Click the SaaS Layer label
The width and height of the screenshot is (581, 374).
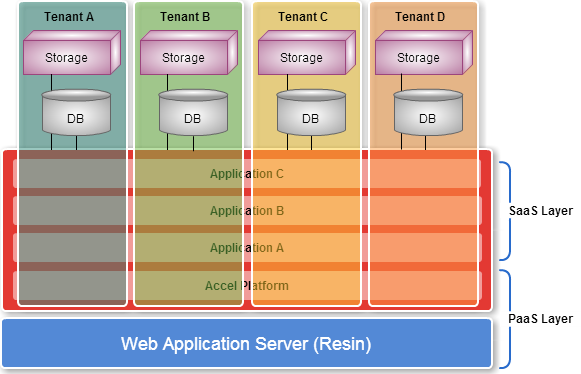541,211
